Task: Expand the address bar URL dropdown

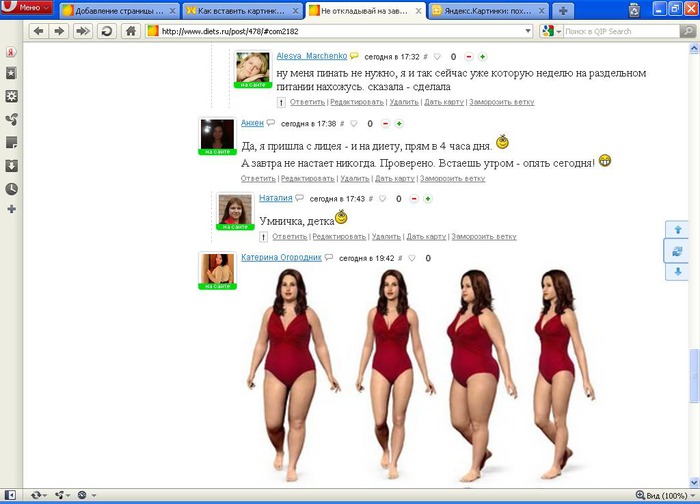Action: click(x=528, y=31)
